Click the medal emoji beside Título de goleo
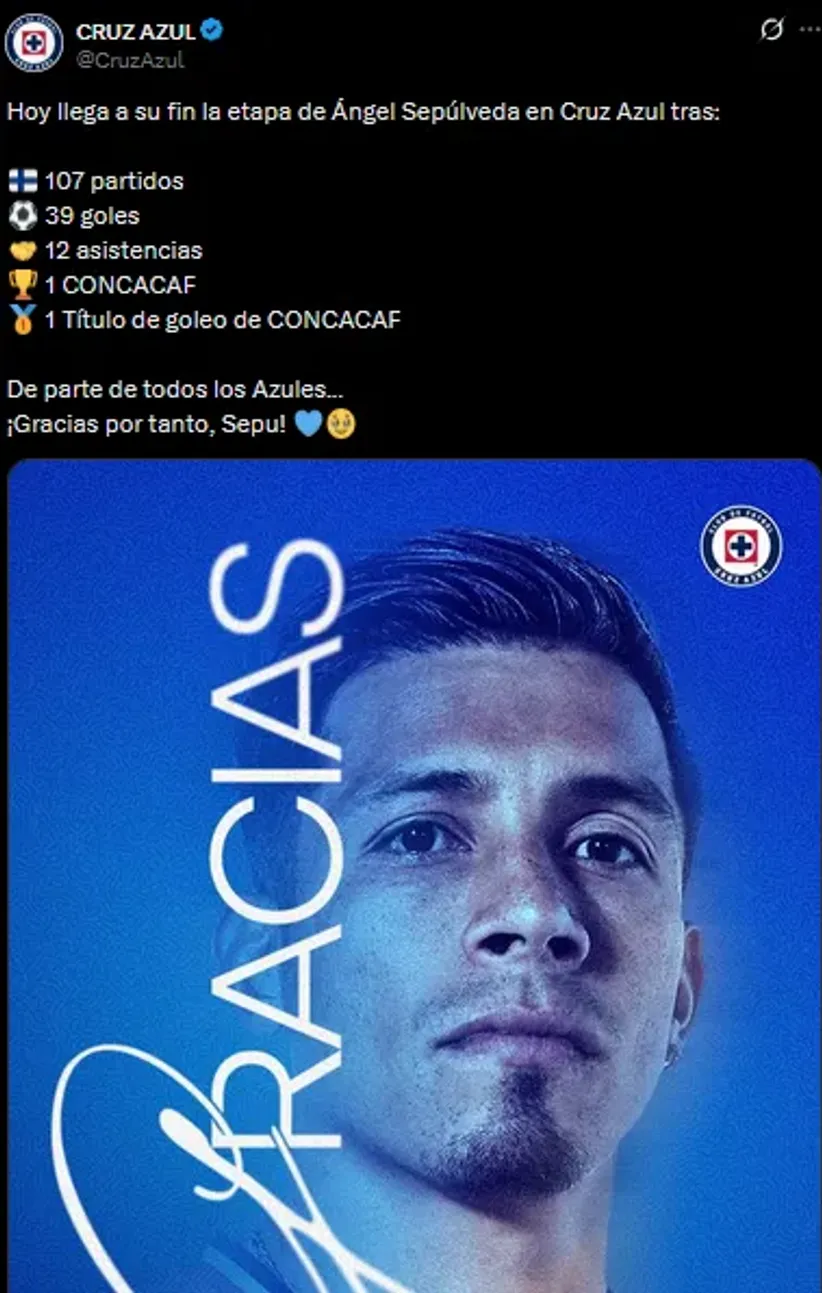This screenshot has height=1293, width=822. point(23,320)
